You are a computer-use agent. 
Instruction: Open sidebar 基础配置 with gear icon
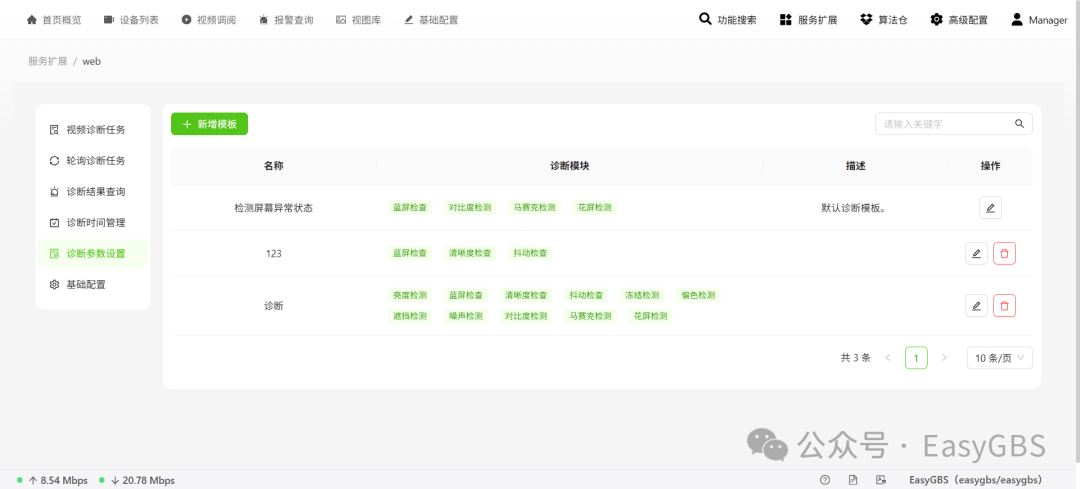[x=93, y=284]
